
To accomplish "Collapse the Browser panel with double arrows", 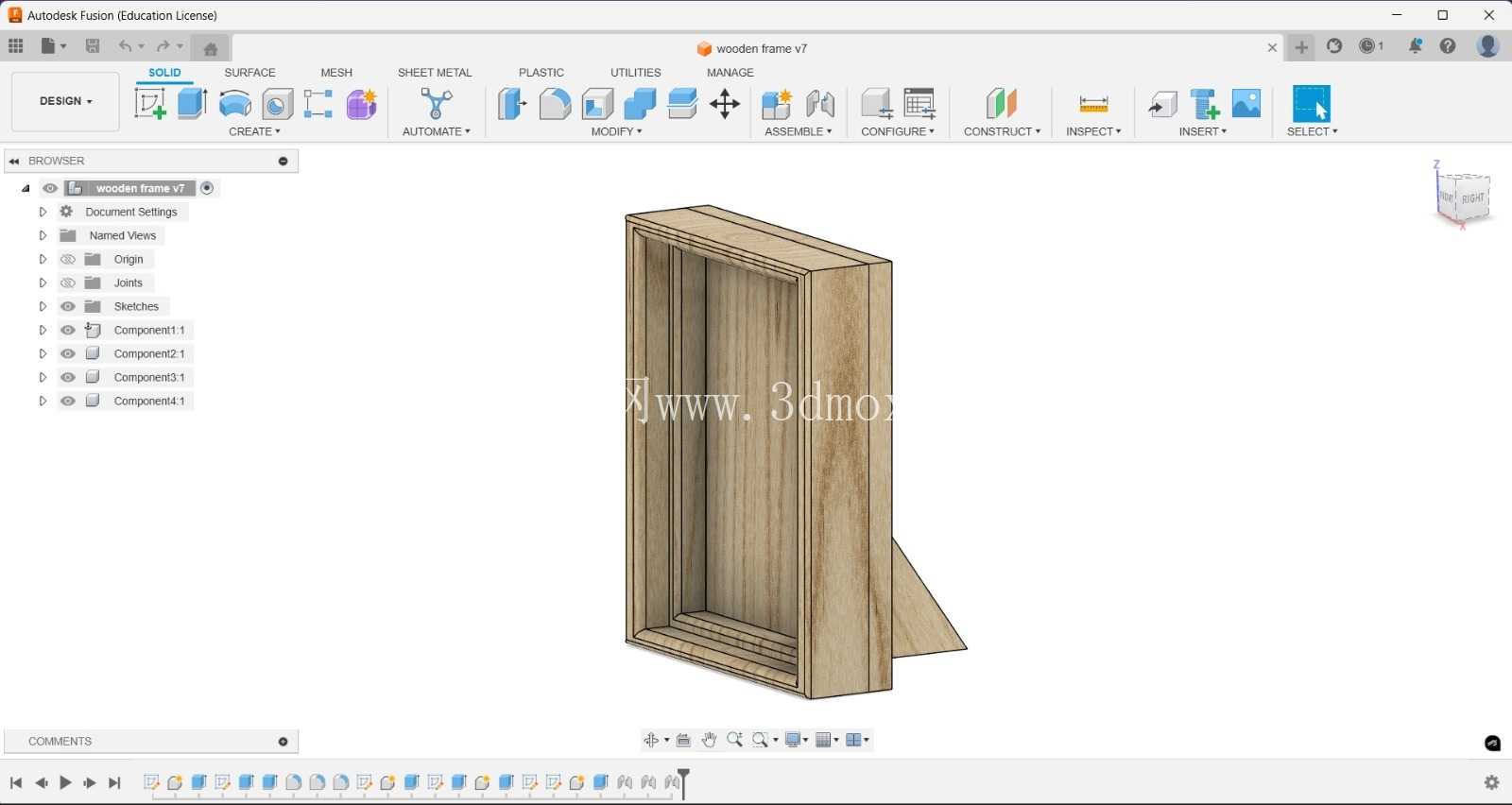I will point(14,161).
